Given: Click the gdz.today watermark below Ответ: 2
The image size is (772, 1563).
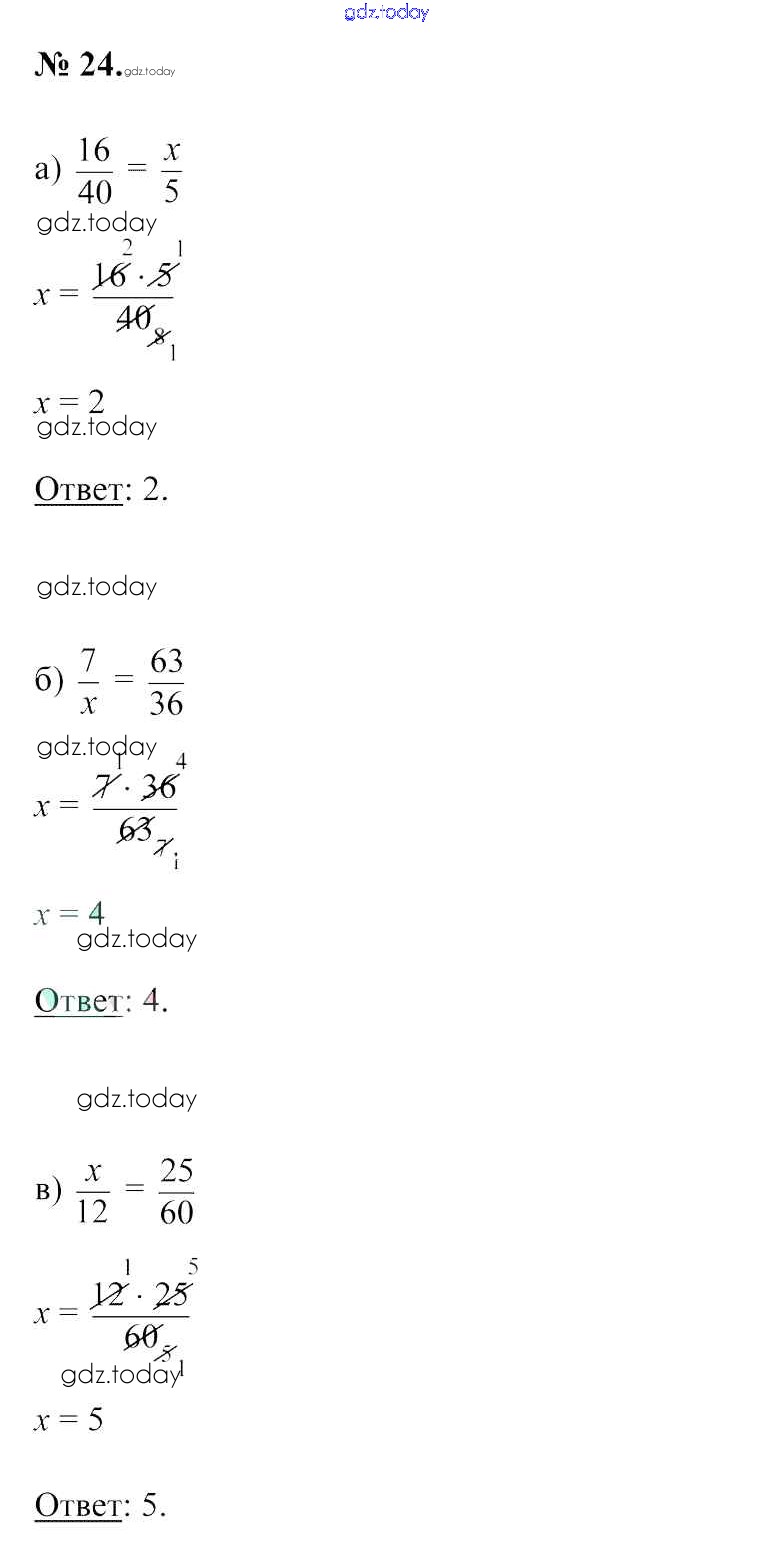Looking at the screenshot, I should click(97, 586).
